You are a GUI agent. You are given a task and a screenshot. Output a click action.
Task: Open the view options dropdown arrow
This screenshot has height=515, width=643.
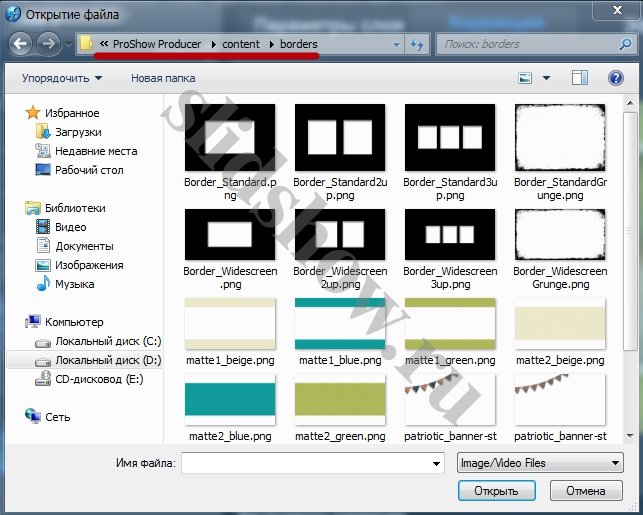546,78
